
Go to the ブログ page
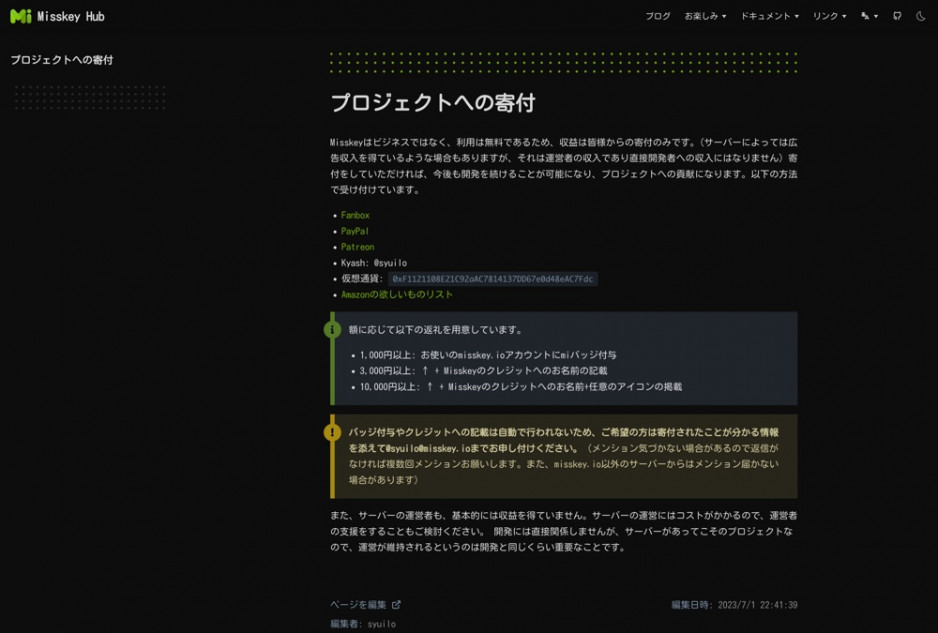(x=658, y=16)
